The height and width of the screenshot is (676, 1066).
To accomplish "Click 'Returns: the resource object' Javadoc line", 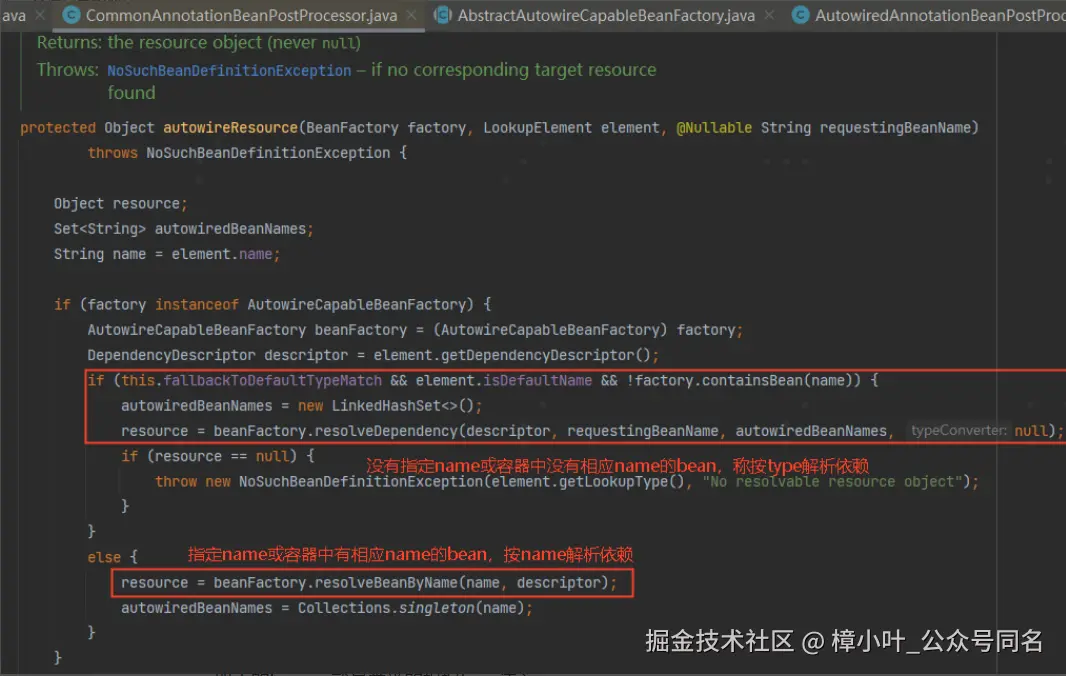I will coord(199,42).
